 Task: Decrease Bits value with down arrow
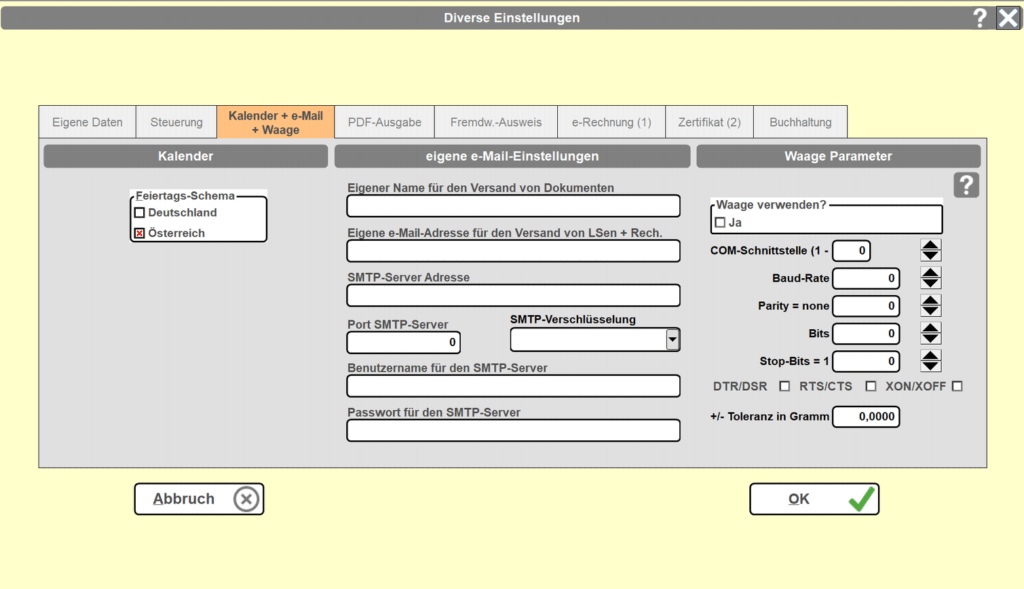pyautogui.click(x=930, y=339)
